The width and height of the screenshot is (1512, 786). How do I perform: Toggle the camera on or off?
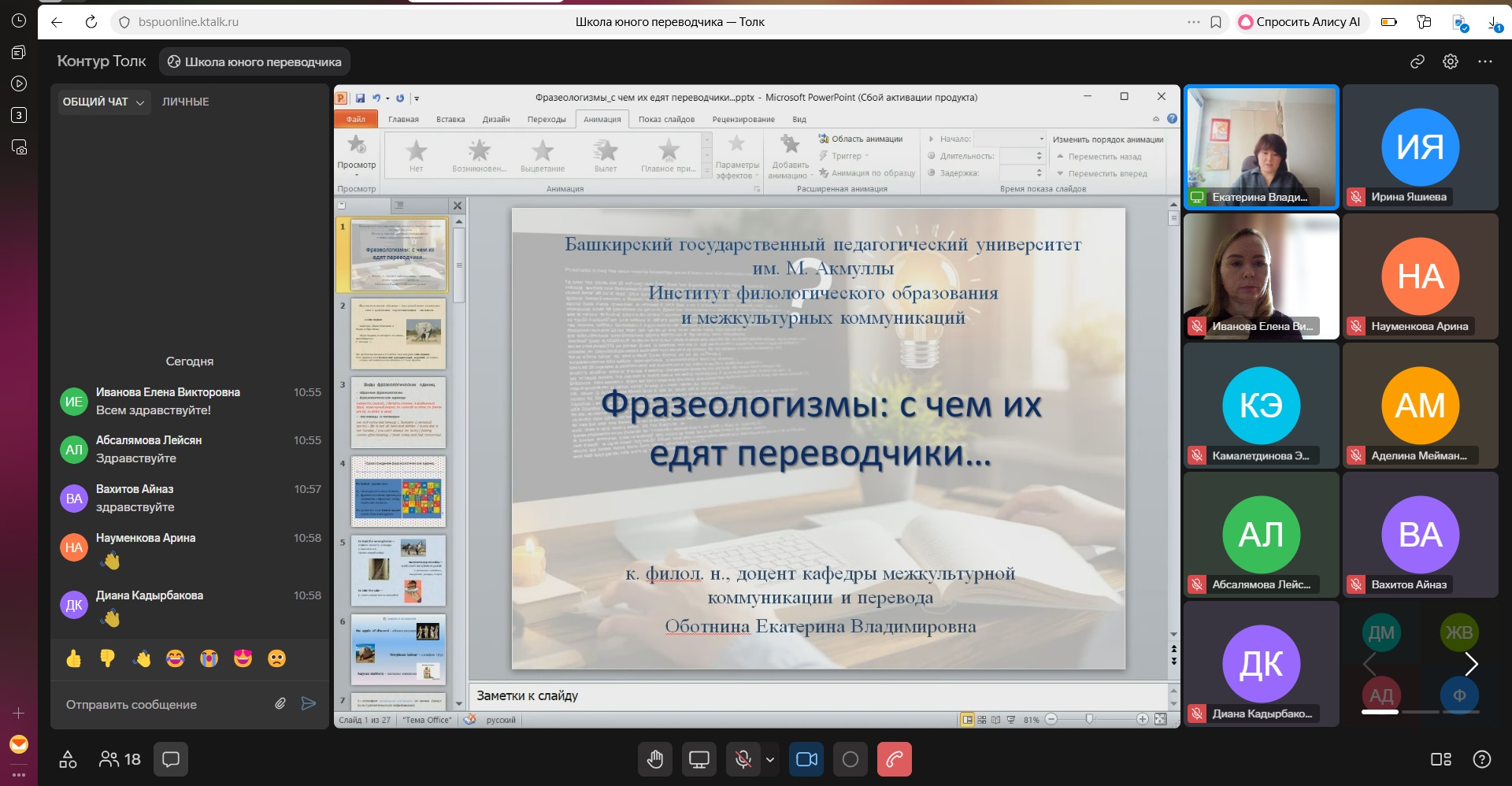806,759
